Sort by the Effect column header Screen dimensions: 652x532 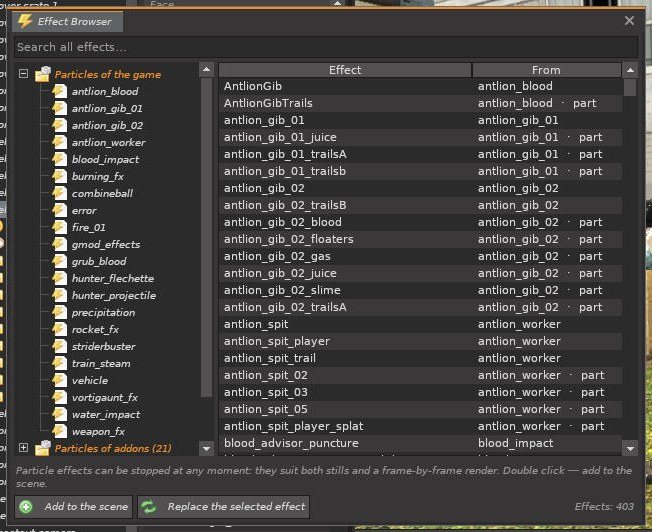pyautogui.click(x=345, y=70)
